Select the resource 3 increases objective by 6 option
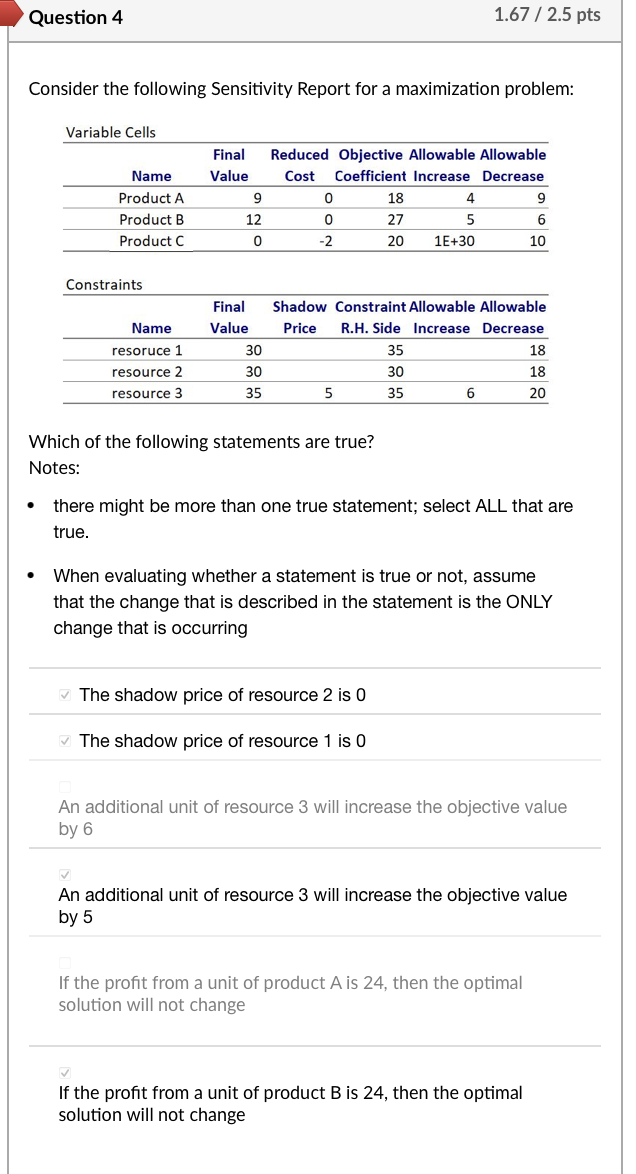Image resolution: width=636 pixels, height=1174 pixels. tap(64, 786)
